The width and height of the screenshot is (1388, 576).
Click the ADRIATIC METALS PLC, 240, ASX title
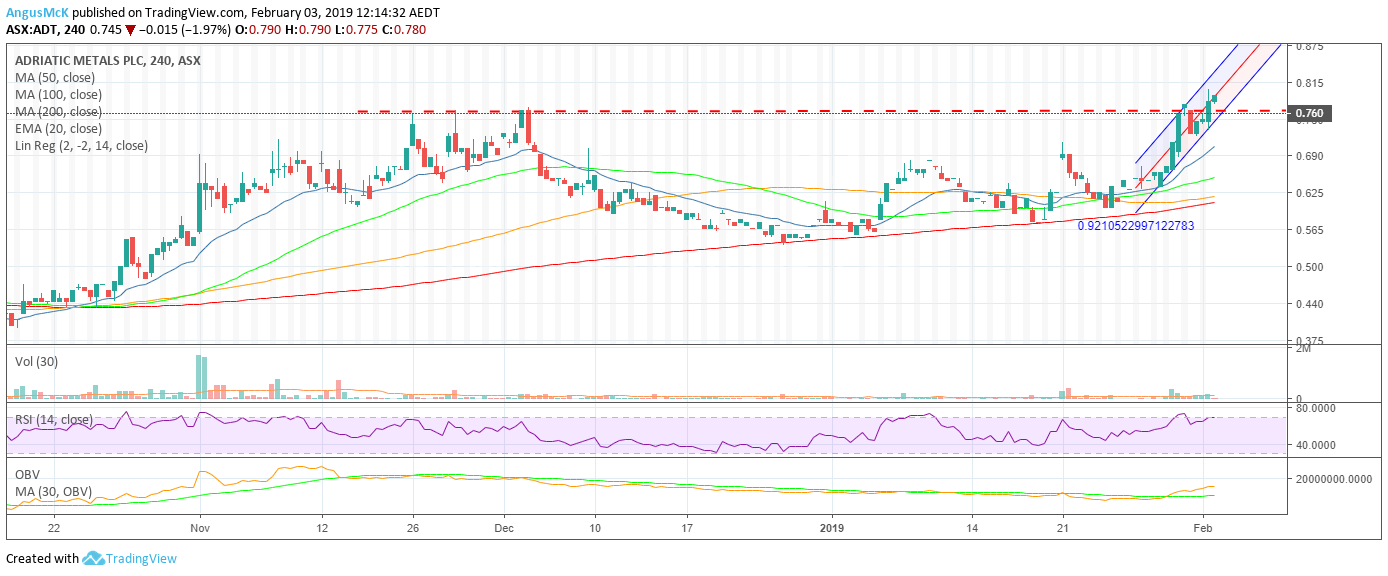click(x=107, y=60)
